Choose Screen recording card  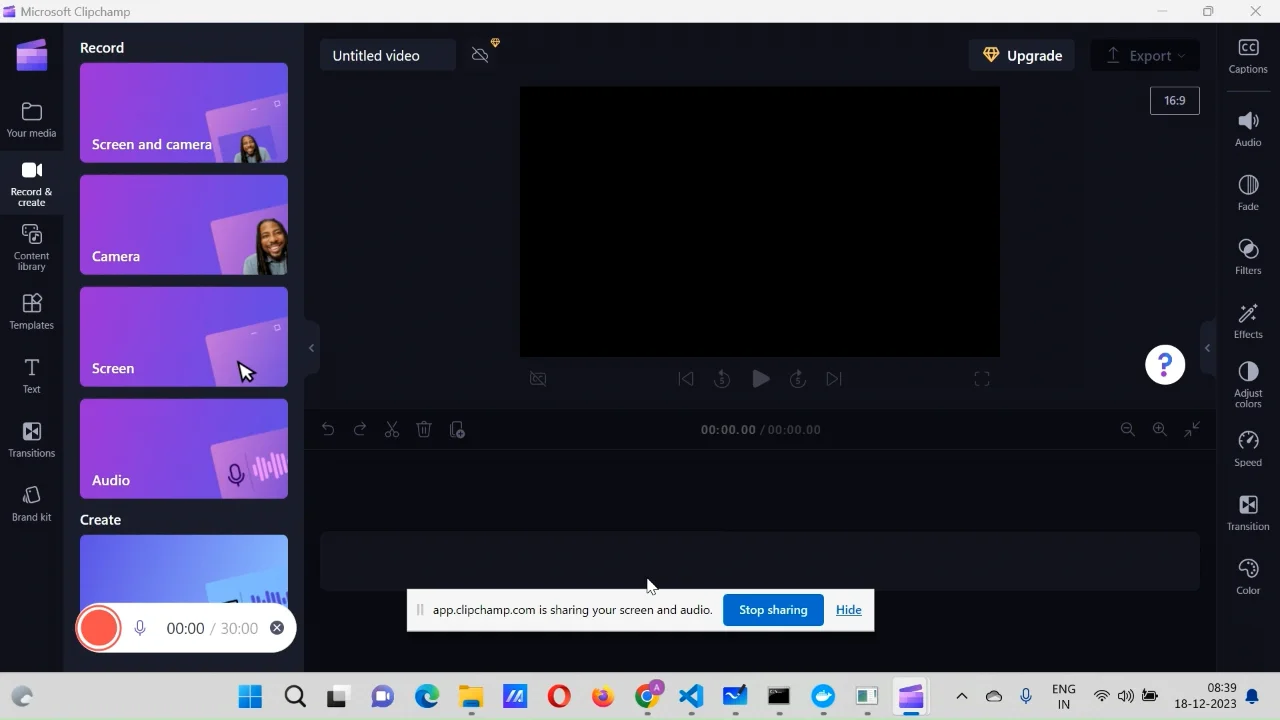tap(184, 337)
